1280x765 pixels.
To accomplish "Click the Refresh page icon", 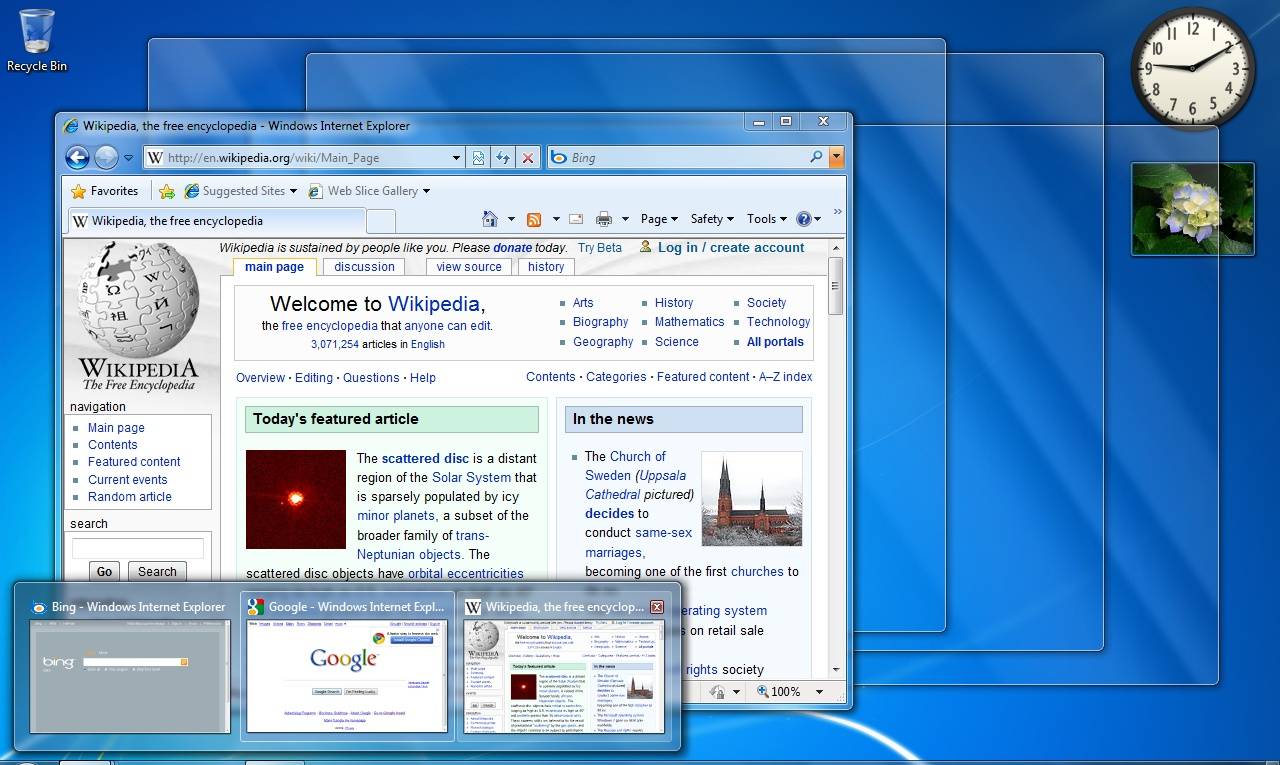I will click(x=502, y=157).
